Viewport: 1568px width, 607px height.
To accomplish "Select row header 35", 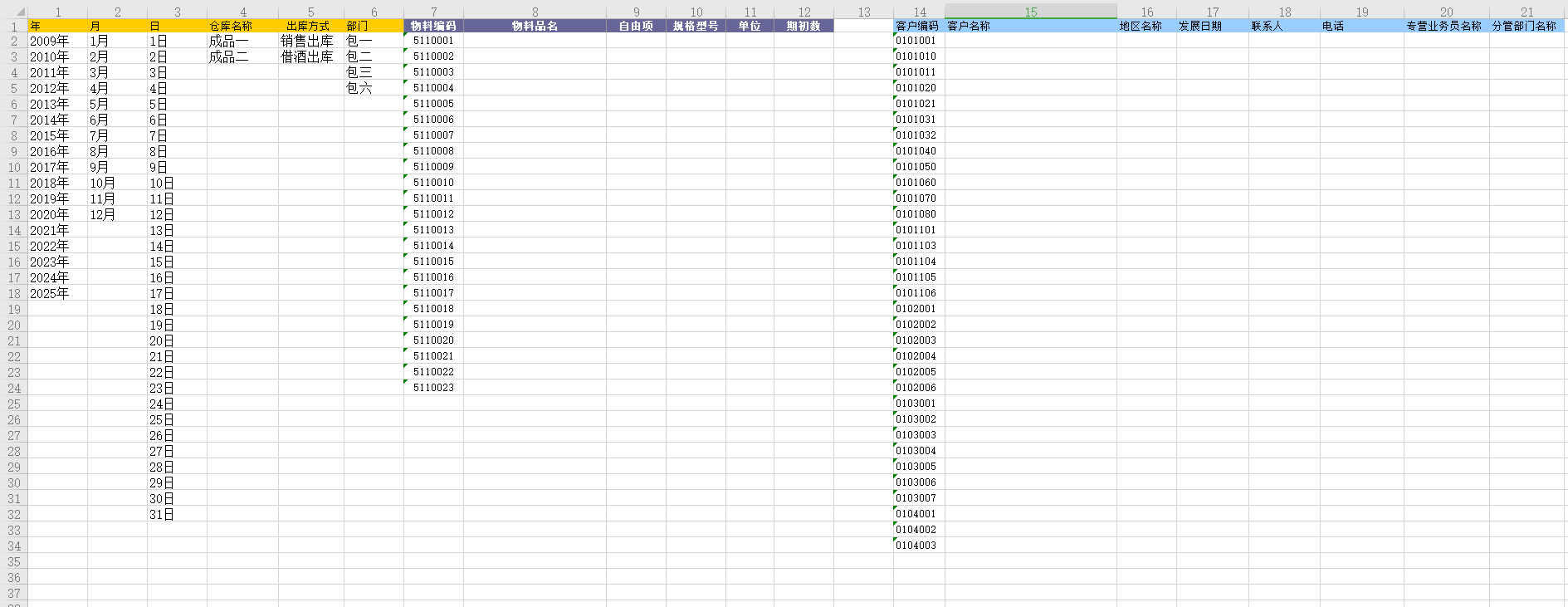I will (x=14, y=562).
